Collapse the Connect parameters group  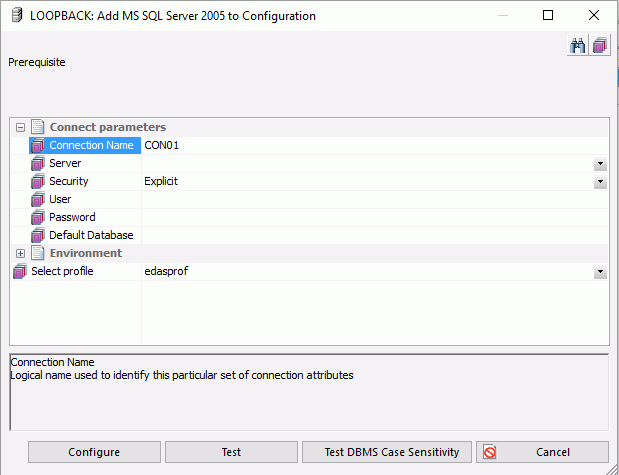[x=21, y=128]
